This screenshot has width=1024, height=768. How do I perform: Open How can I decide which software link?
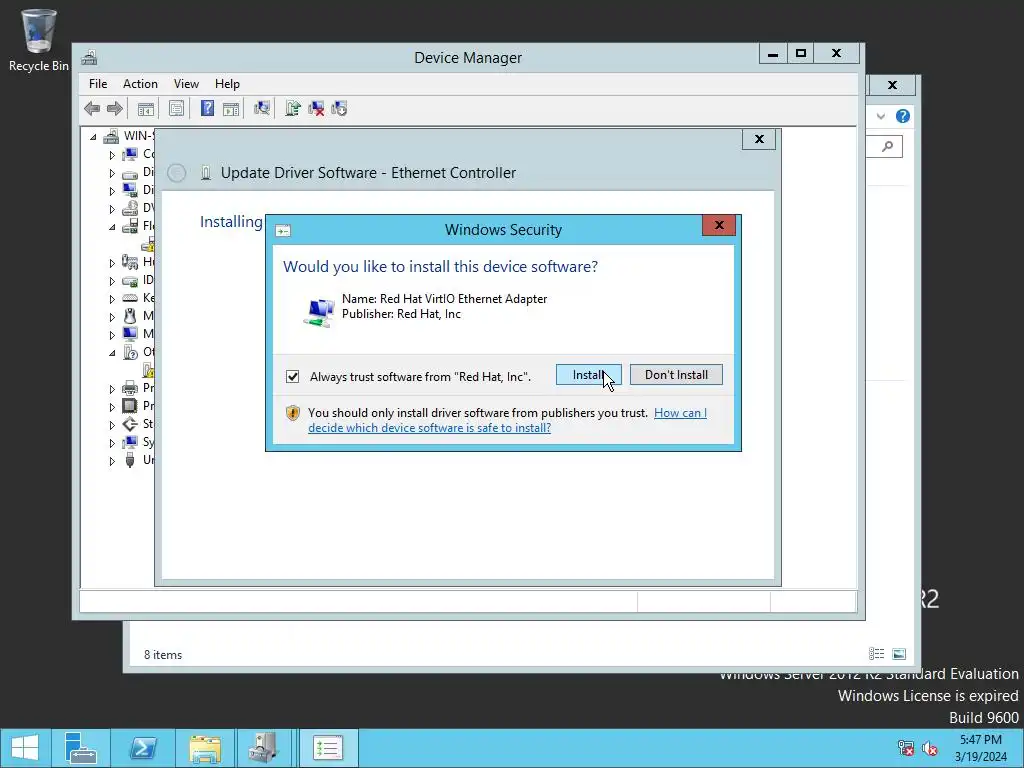tap(507, 421)
